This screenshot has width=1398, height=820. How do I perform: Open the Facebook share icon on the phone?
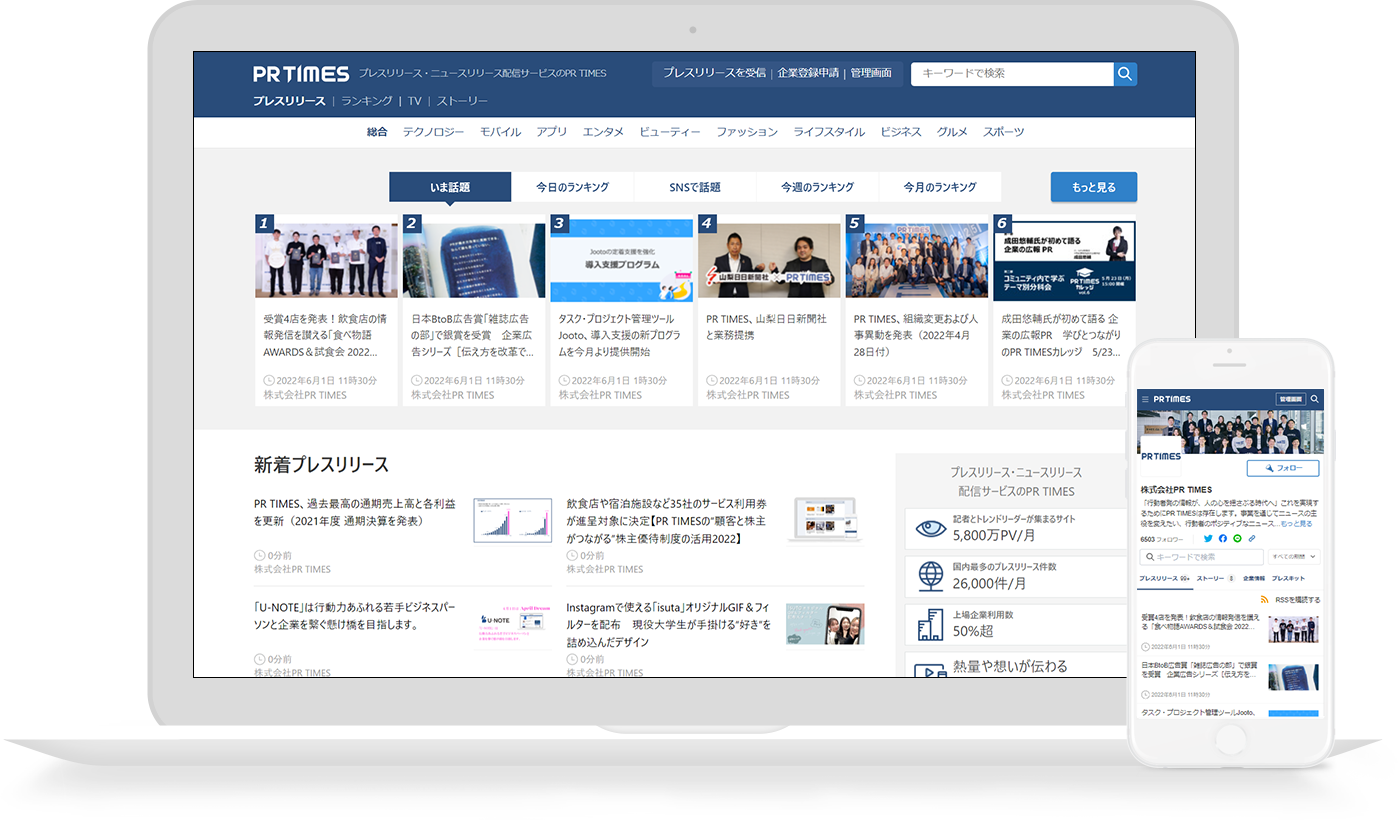(x=1222, y=539)
